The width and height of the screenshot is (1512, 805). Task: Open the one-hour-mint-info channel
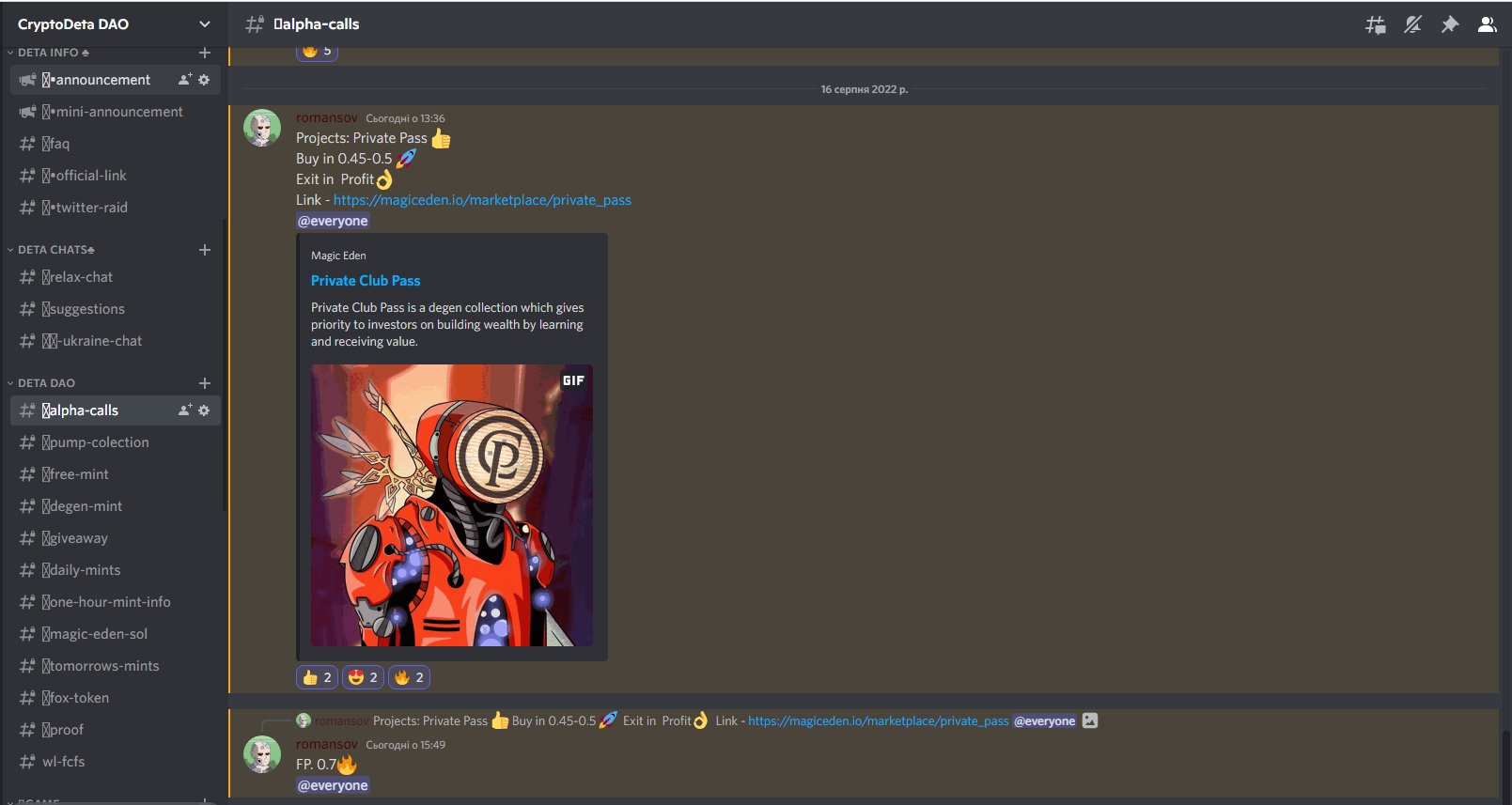115,602
